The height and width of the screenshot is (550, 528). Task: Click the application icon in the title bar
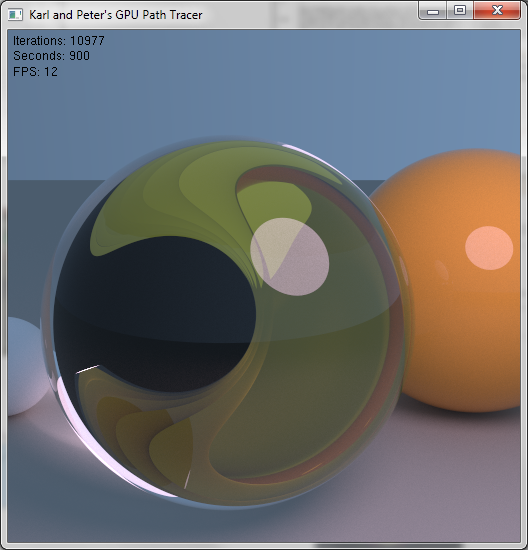[15, 15]
